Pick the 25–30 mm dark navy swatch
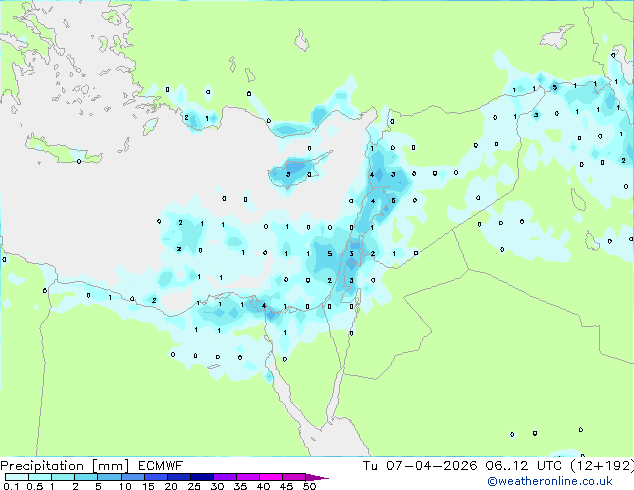The width and height of the screenshot is (634, 490). coord(202,477)
